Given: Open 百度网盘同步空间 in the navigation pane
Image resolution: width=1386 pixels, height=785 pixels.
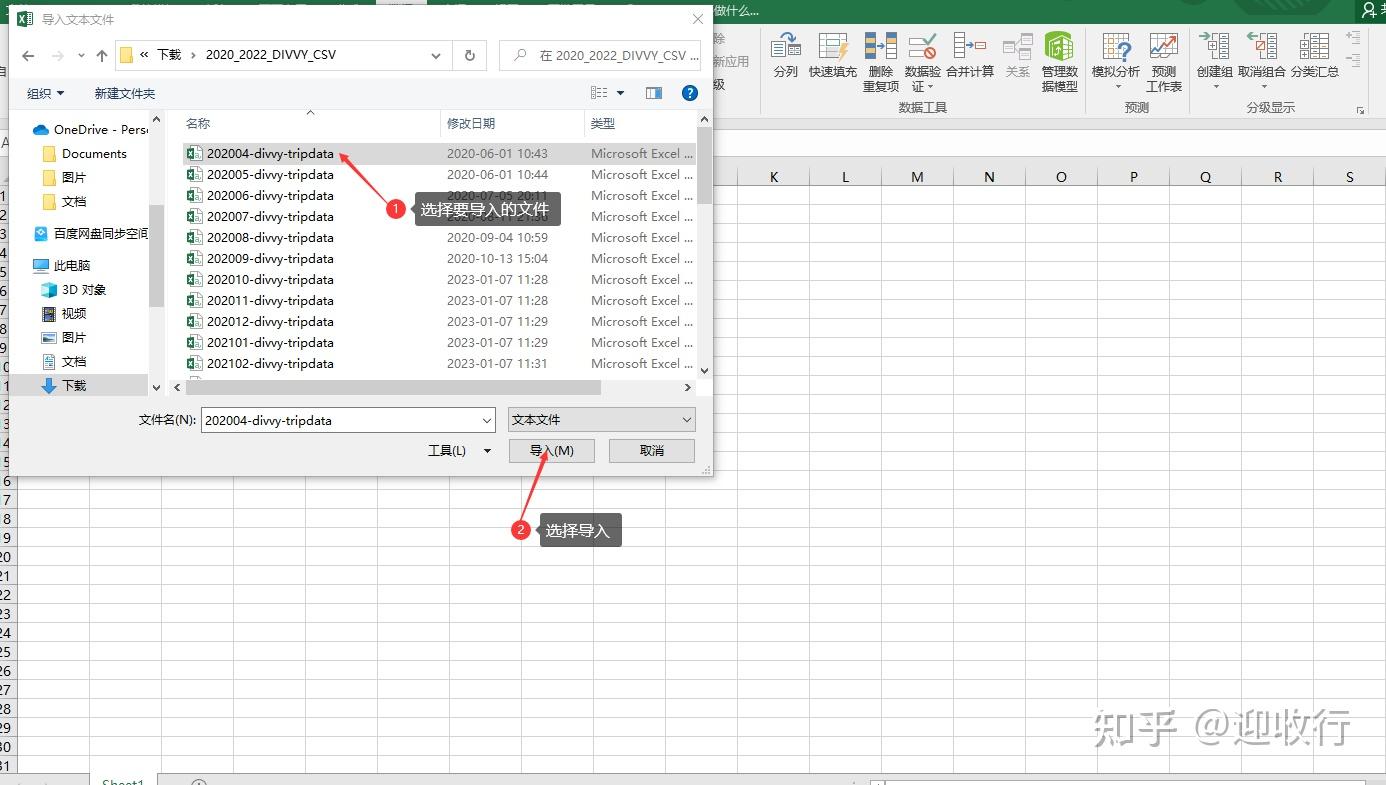Looking at the screenshot, I should [90, 234].
